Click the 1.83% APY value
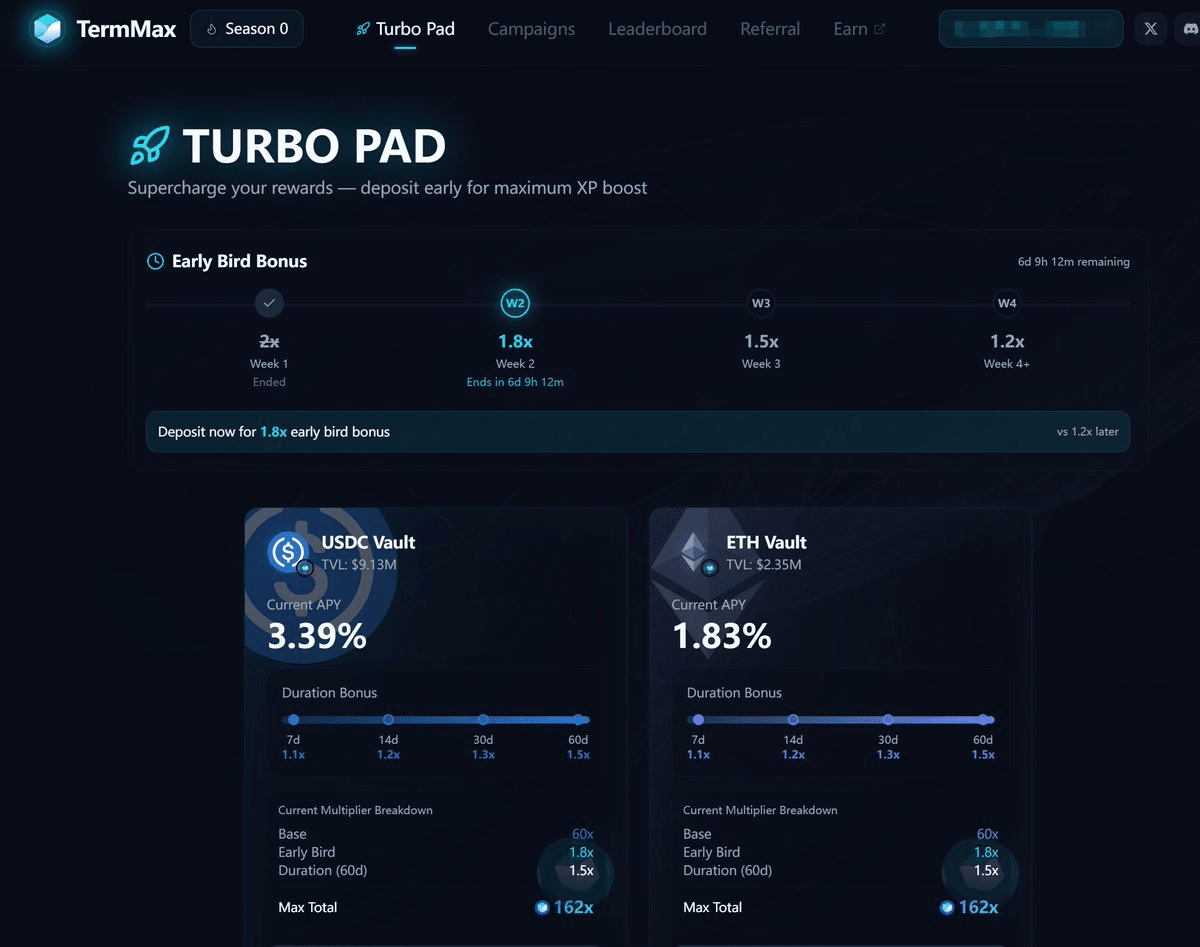 (x=721, y=636)
